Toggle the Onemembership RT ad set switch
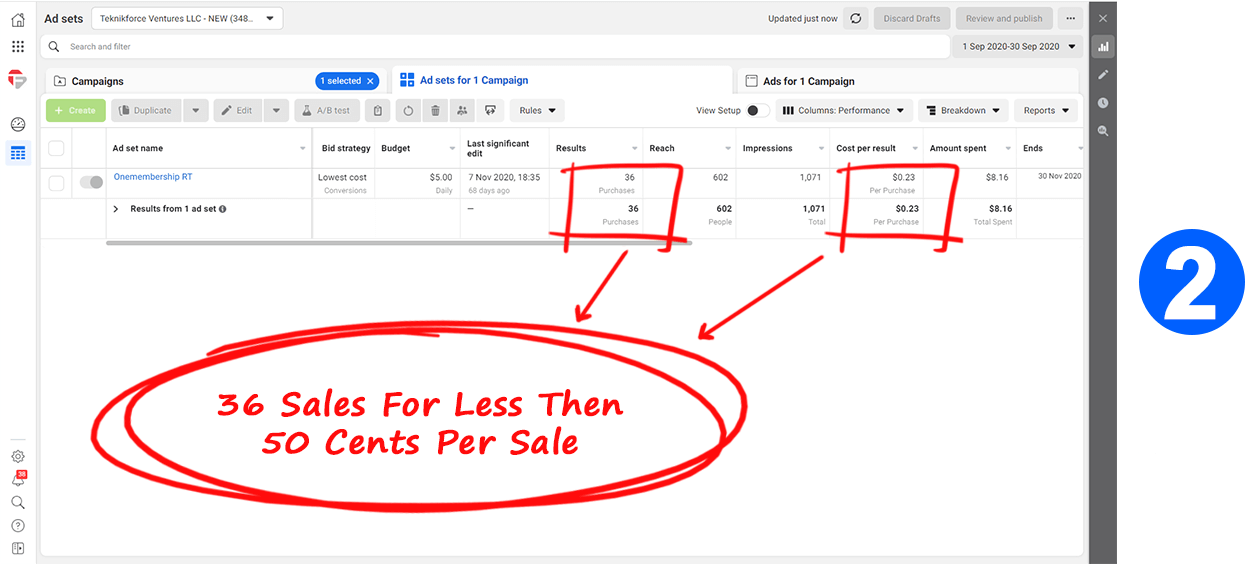Viewport: 1249px width, 564px height. 91,182
